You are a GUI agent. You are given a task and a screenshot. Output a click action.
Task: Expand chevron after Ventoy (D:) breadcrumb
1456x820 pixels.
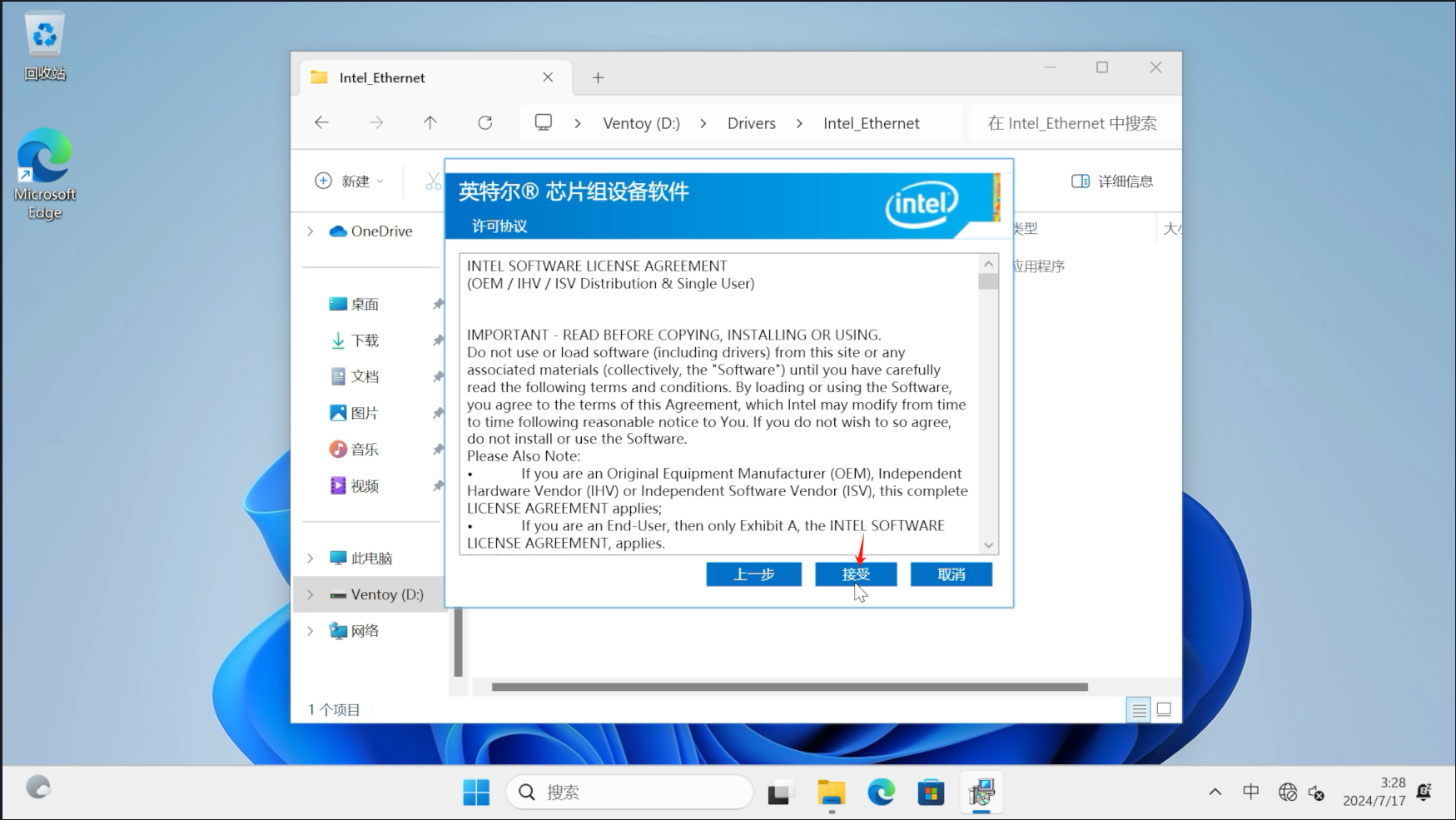703,123
